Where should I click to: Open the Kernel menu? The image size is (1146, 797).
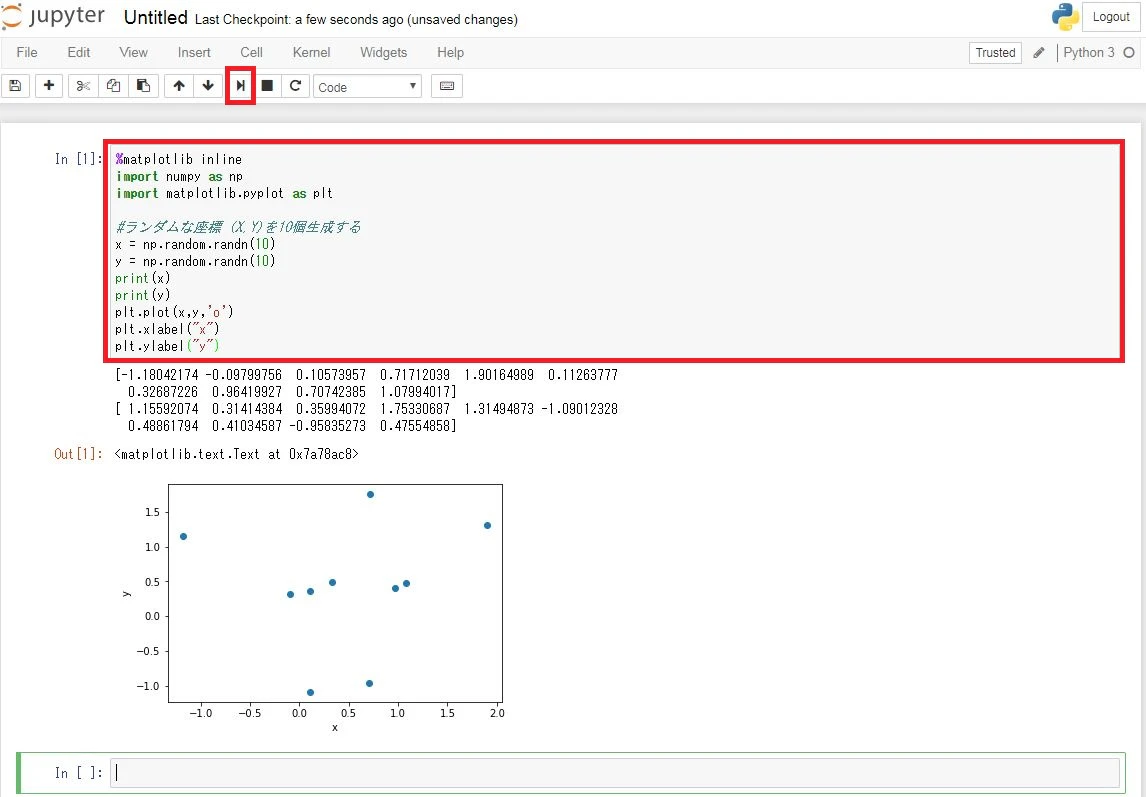click(311, 53)
